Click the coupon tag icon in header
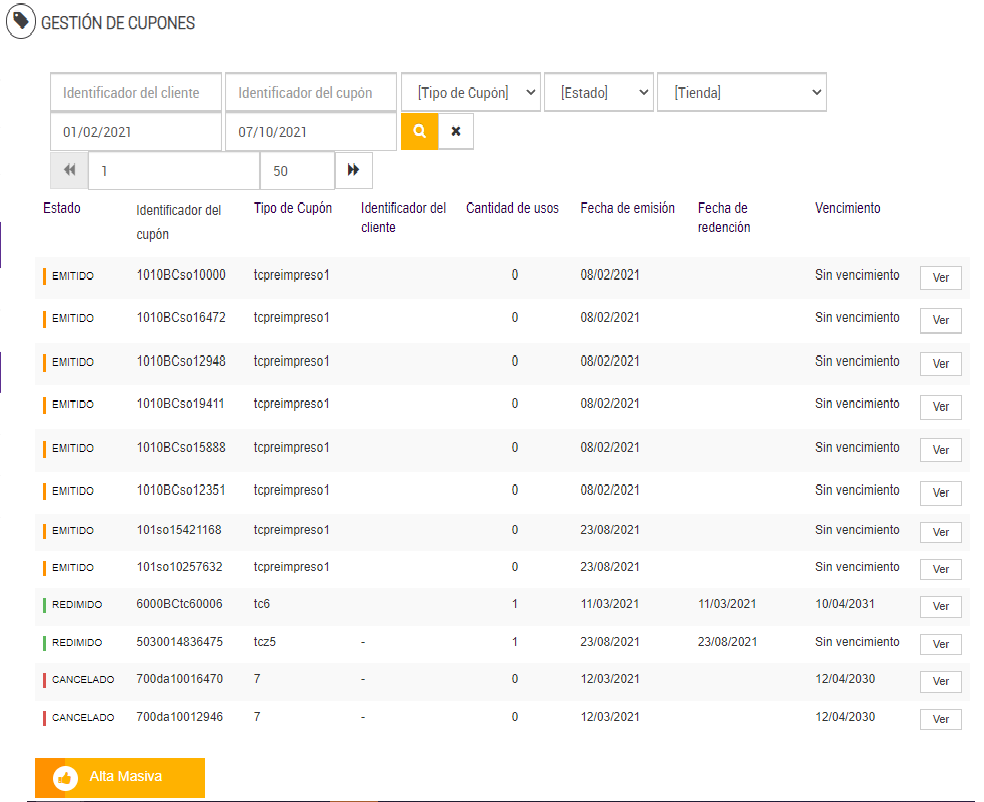 point(21,22)
